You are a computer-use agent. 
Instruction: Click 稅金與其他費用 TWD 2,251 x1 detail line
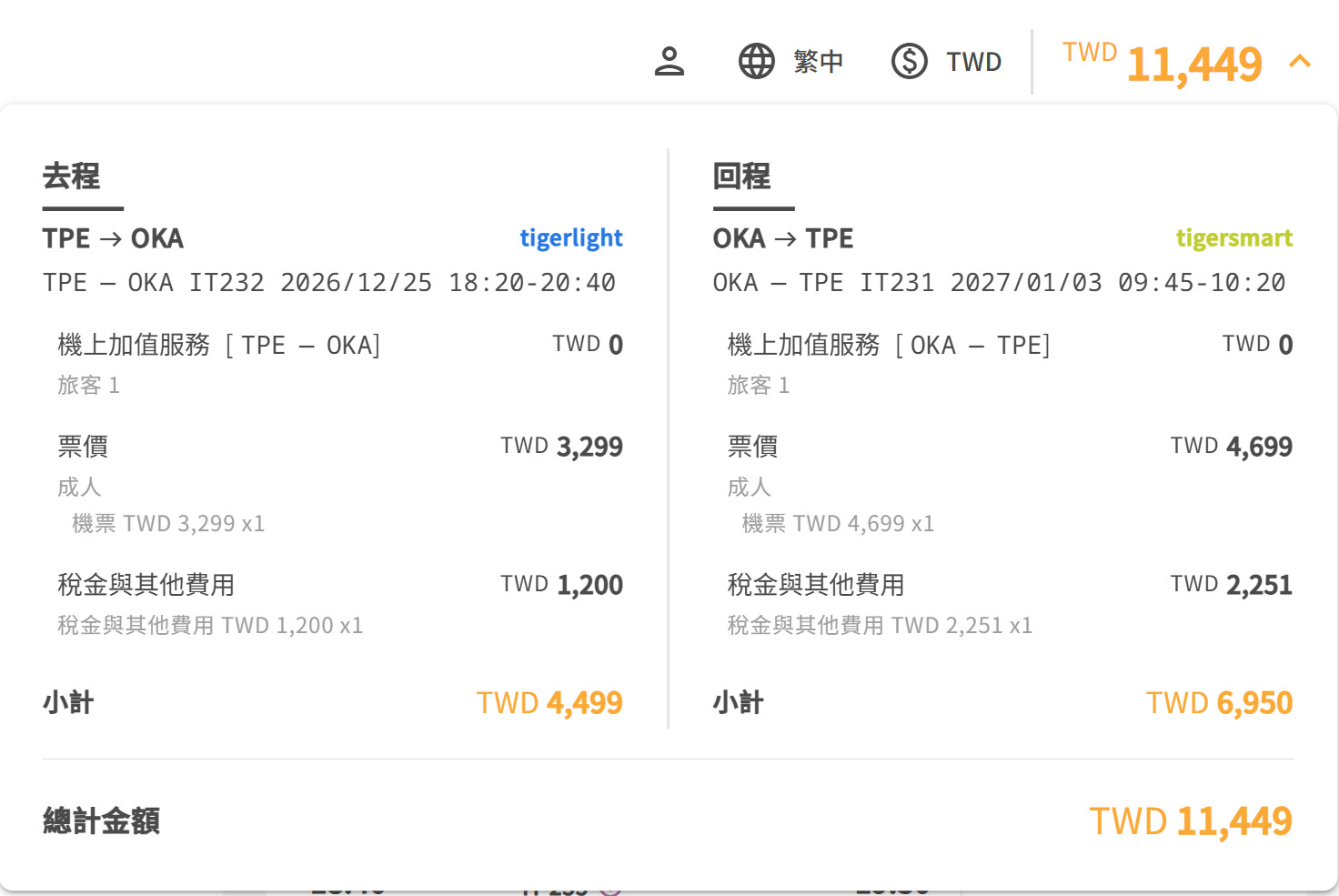point(880,626)
